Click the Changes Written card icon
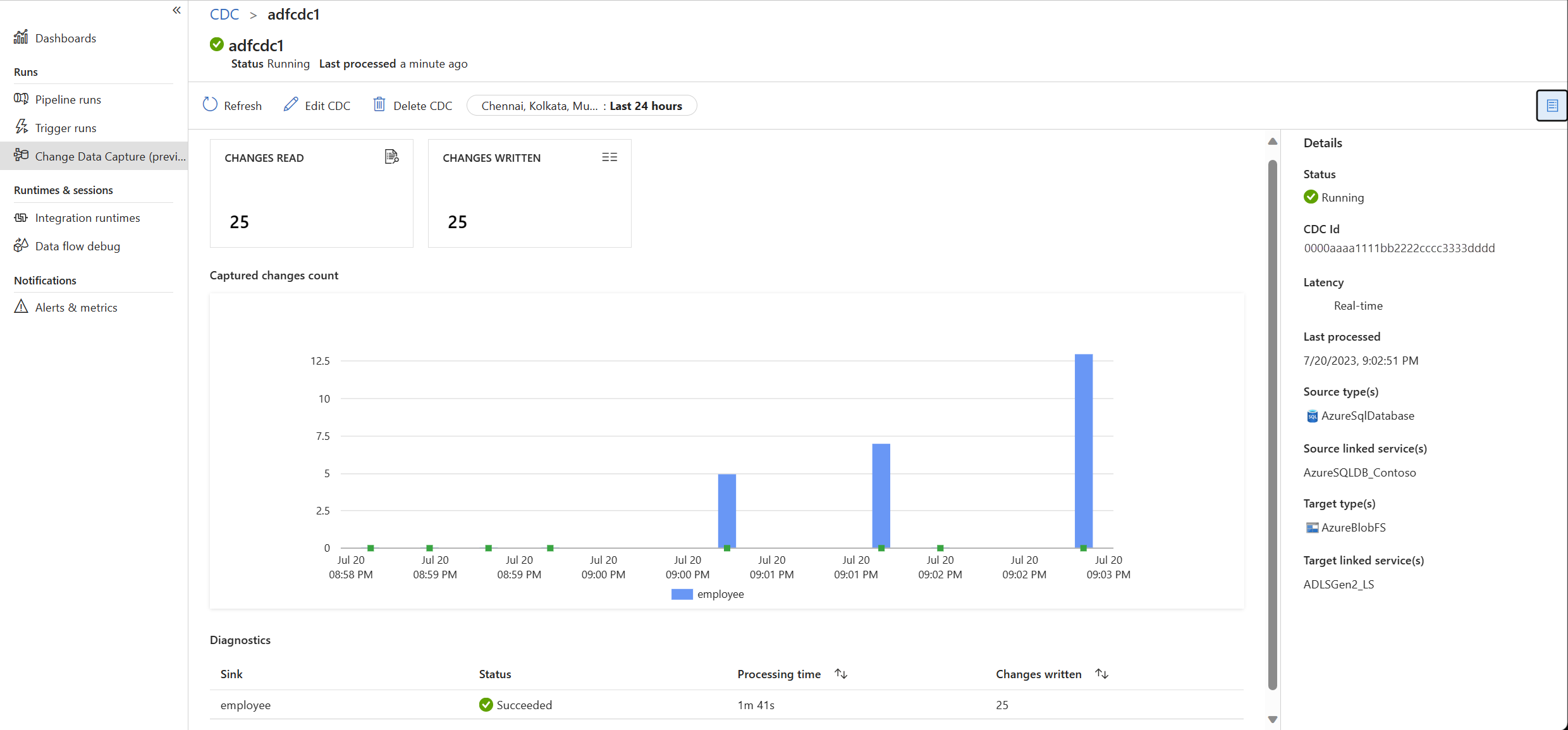Viewport: 1568px width, 730px height. (609, 156)
